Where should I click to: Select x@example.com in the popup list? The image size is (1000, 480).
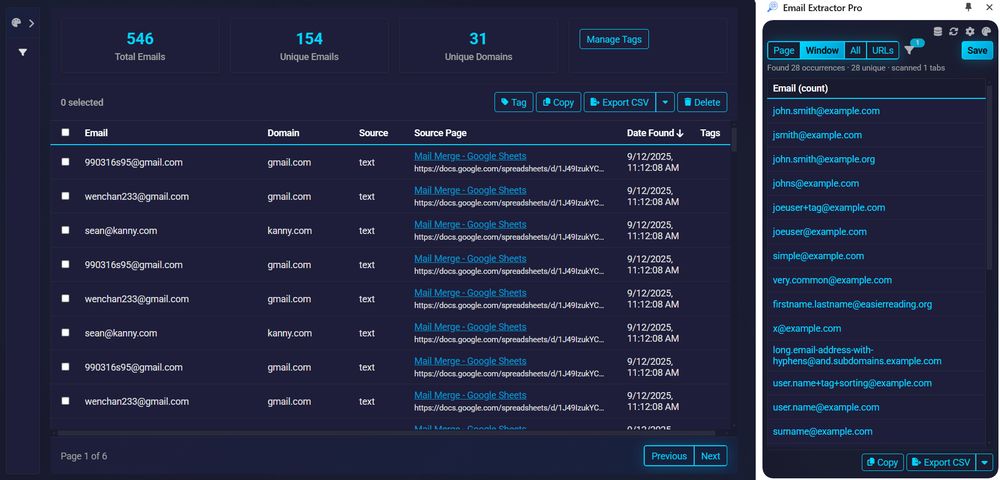(807, 329)
